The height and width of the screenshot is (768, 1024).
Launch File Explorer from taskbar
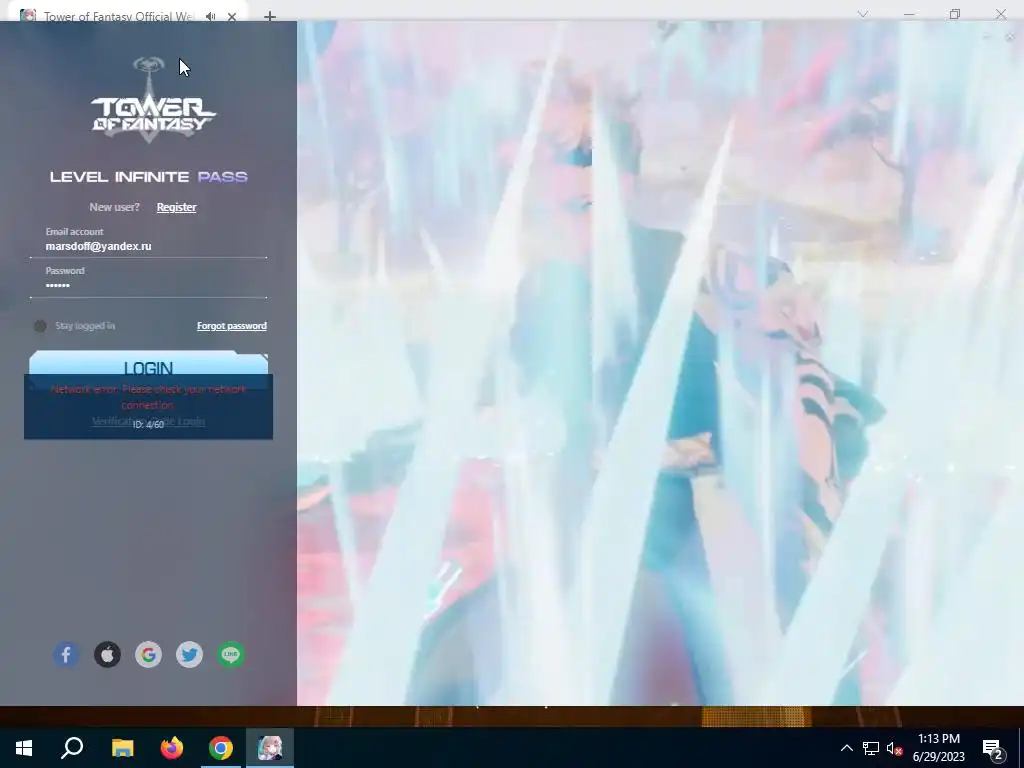122,748
